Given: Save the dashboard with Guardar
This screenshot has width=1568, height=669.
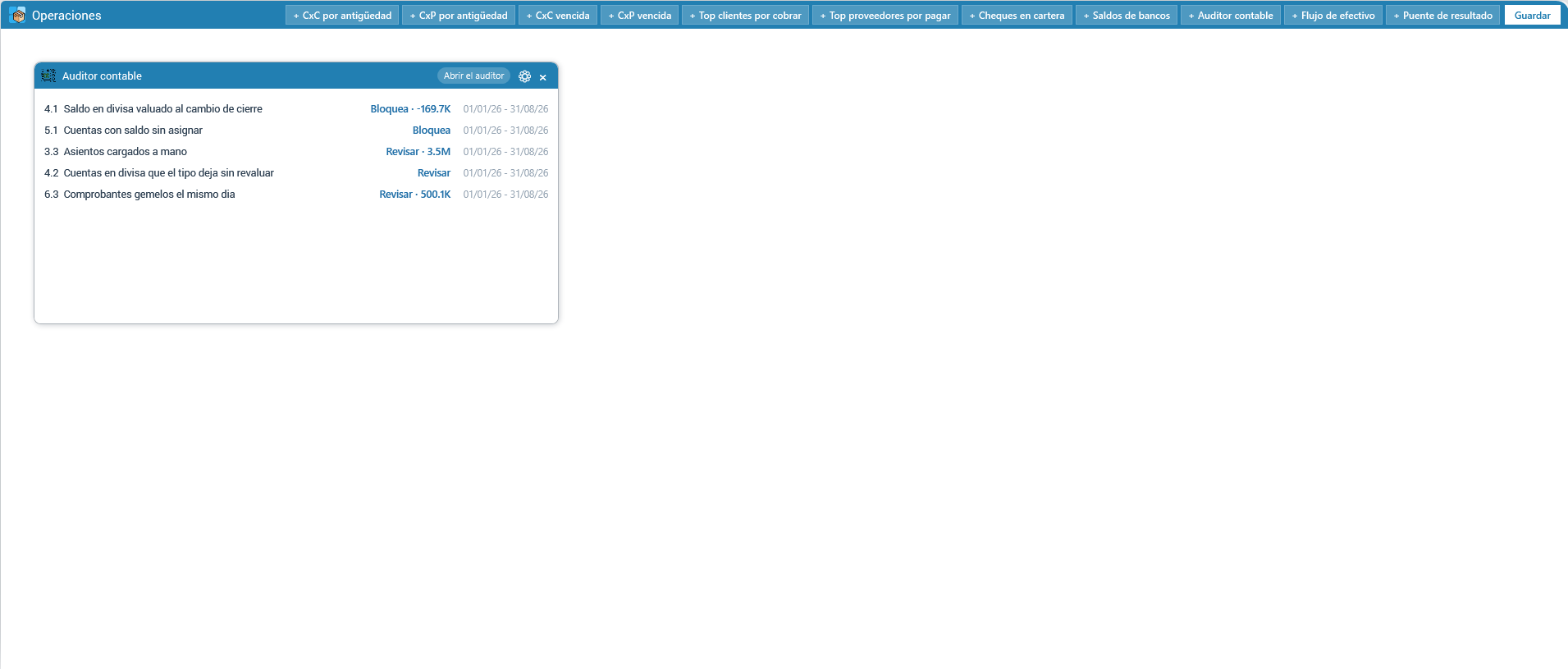Looking at the screenshot, I should 1532,15.
